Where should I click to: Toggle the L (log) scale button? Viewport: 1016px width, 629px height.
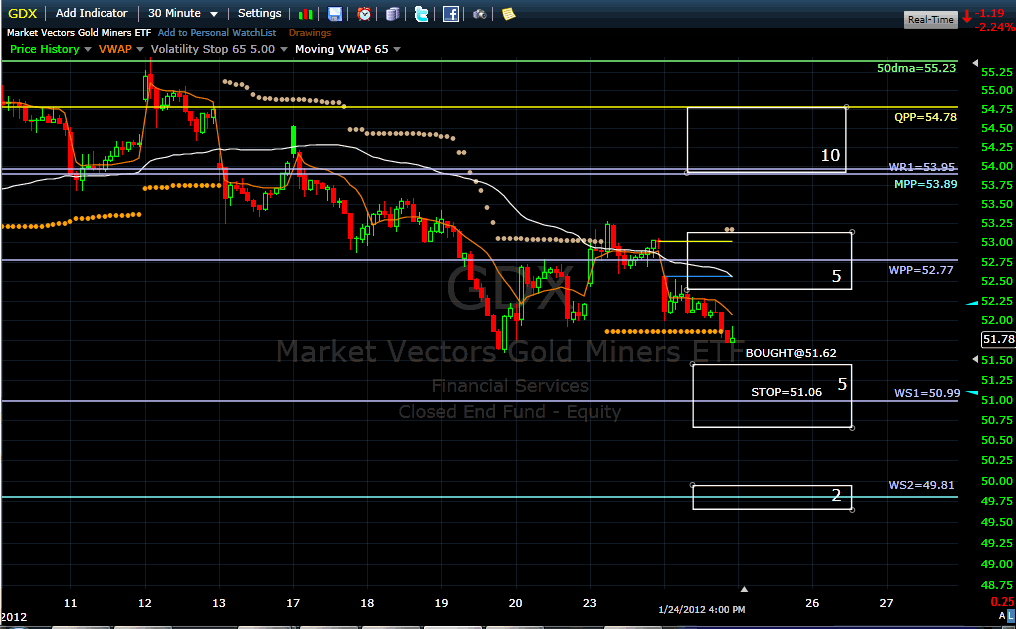(x=1011, y=615)
